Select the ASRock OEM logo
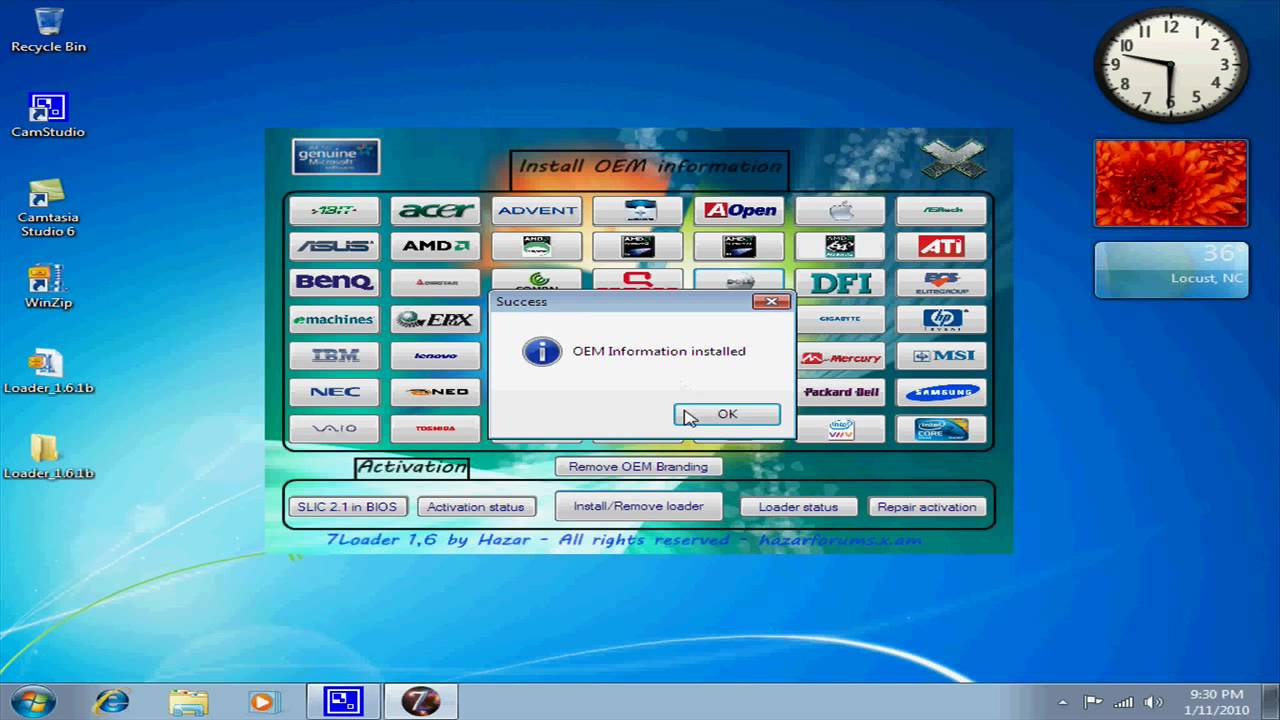The image size is (1280, 720). click(x=942, y=210)
